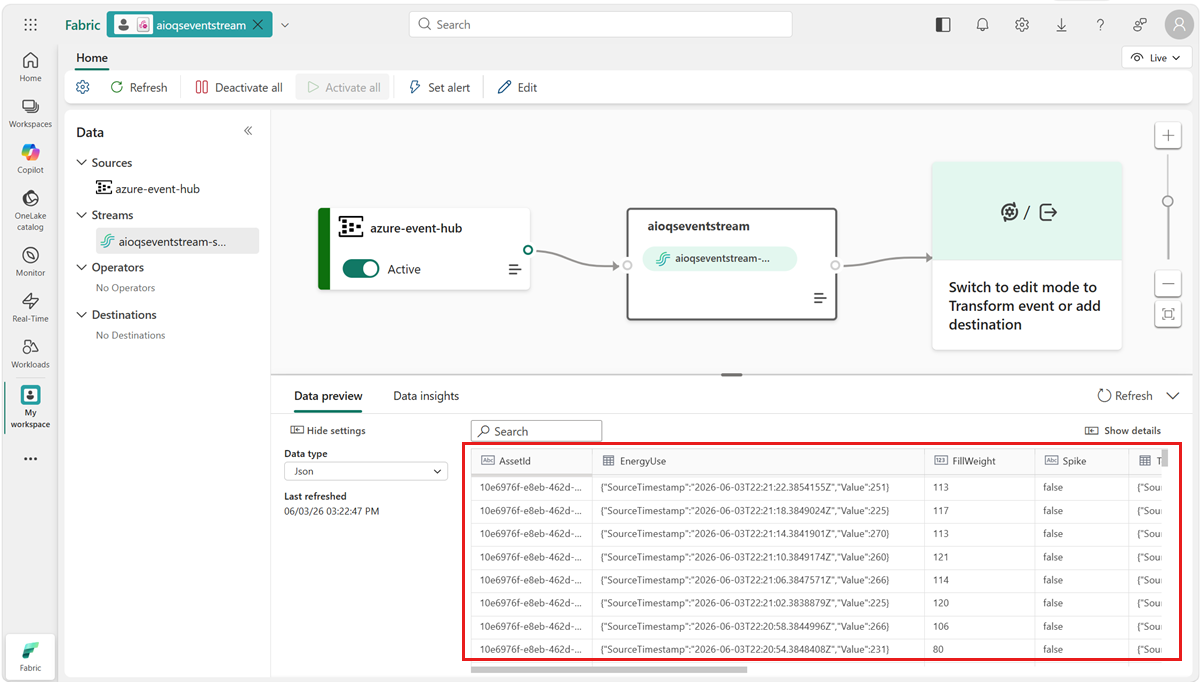Open the help question mark icon
This screenshot has height=682, width=1200.
coord(1100,25)
